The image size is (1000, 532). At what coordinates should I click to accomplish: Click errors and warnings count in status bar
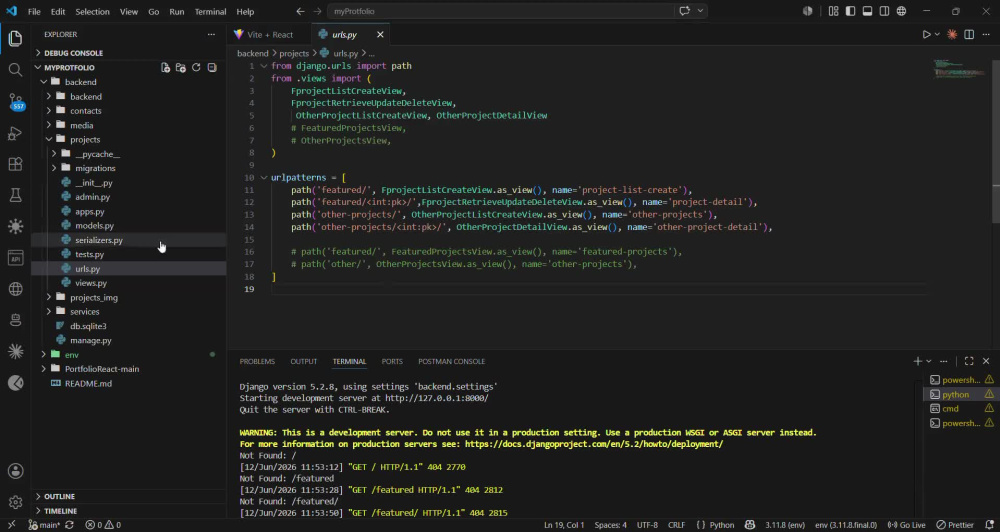pos(103,525)
